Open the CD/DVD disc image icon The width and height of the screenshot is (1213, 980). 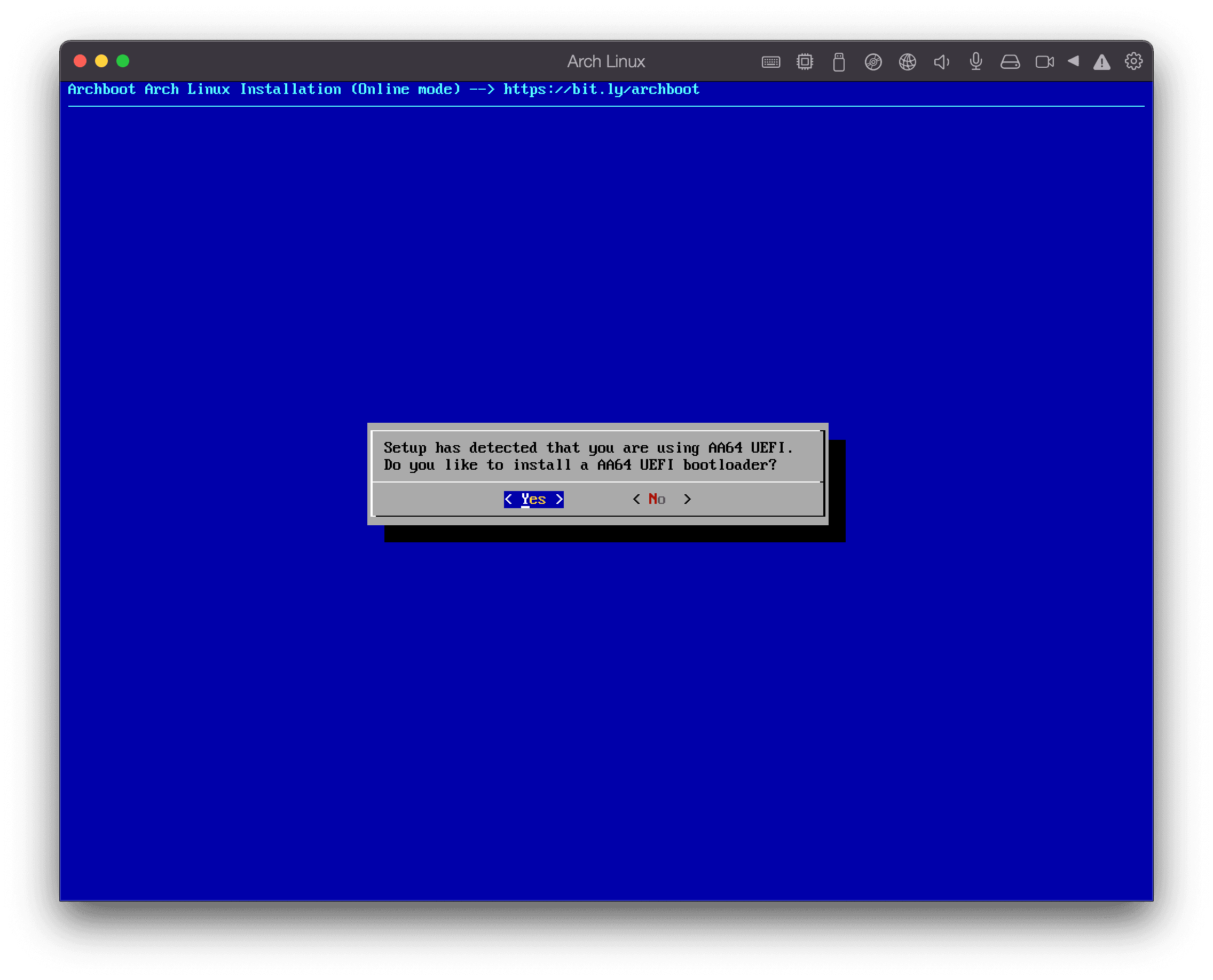coord(873,61)
